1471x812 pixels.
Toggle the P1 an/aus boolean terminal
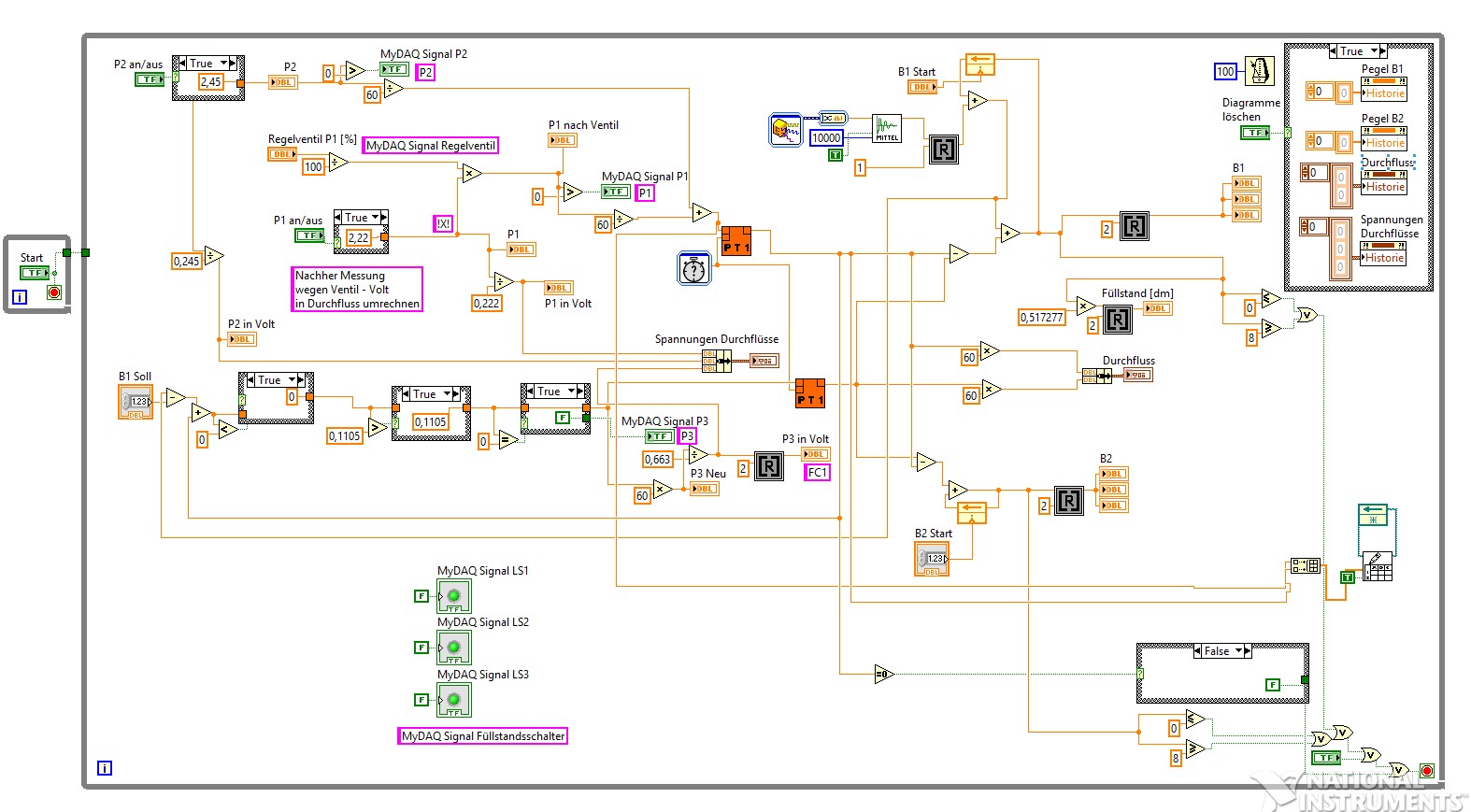tap(309, 235)
